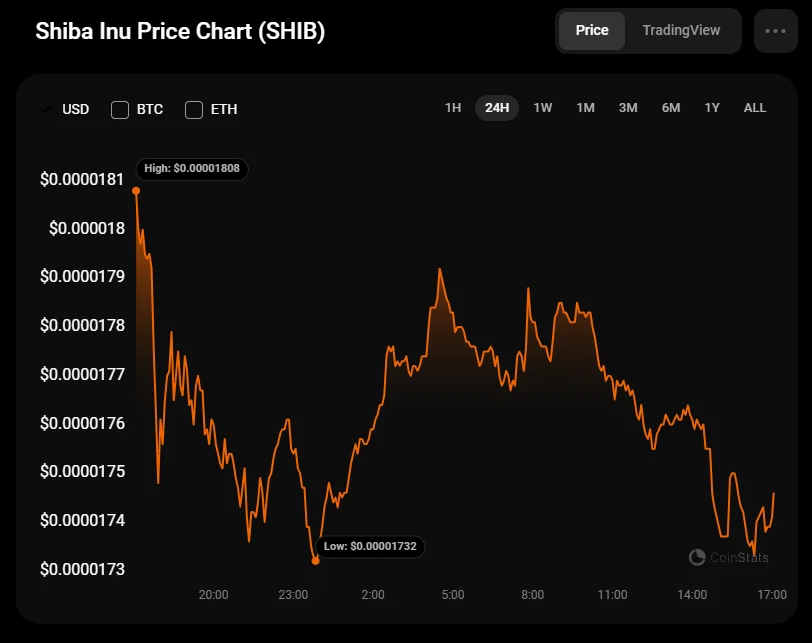Image resolution: width=812 pixels, height=643 pixels.
Task: Click the Shiba Inu Price Chart title
Action: pyautogui.click(x=180, y=31)
